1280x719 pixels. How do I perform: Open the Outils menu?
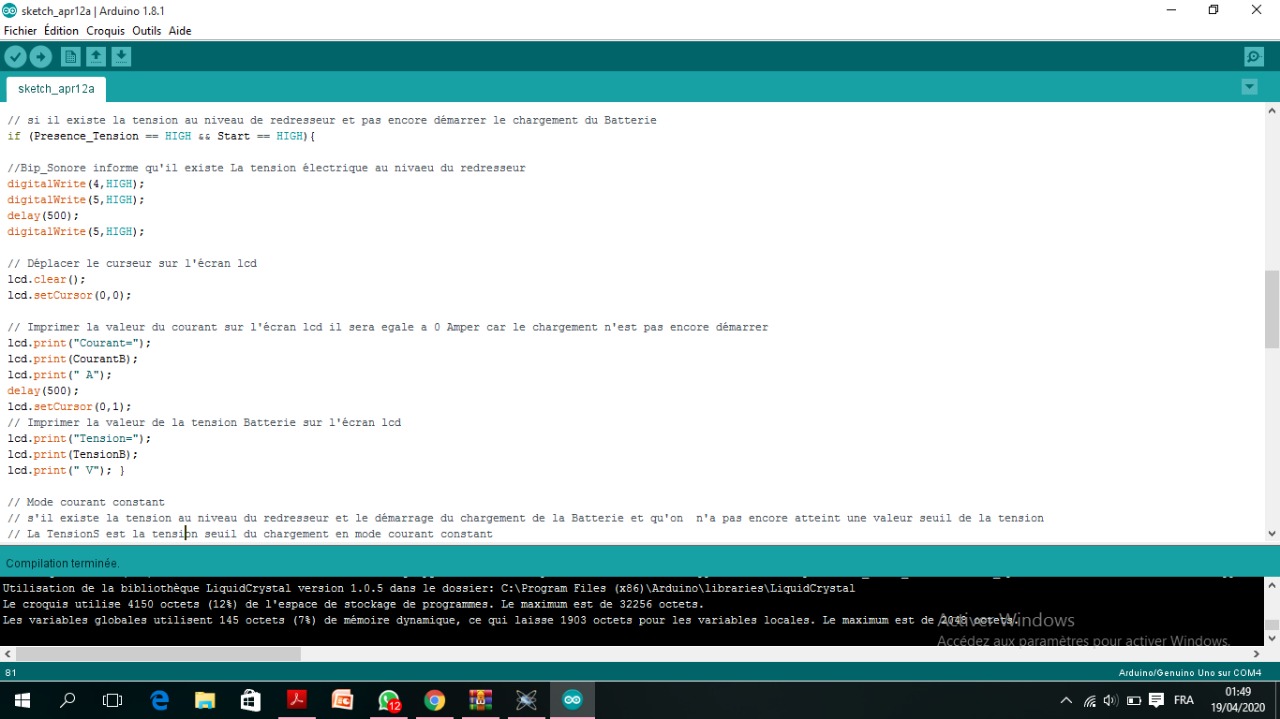(146, 31)
